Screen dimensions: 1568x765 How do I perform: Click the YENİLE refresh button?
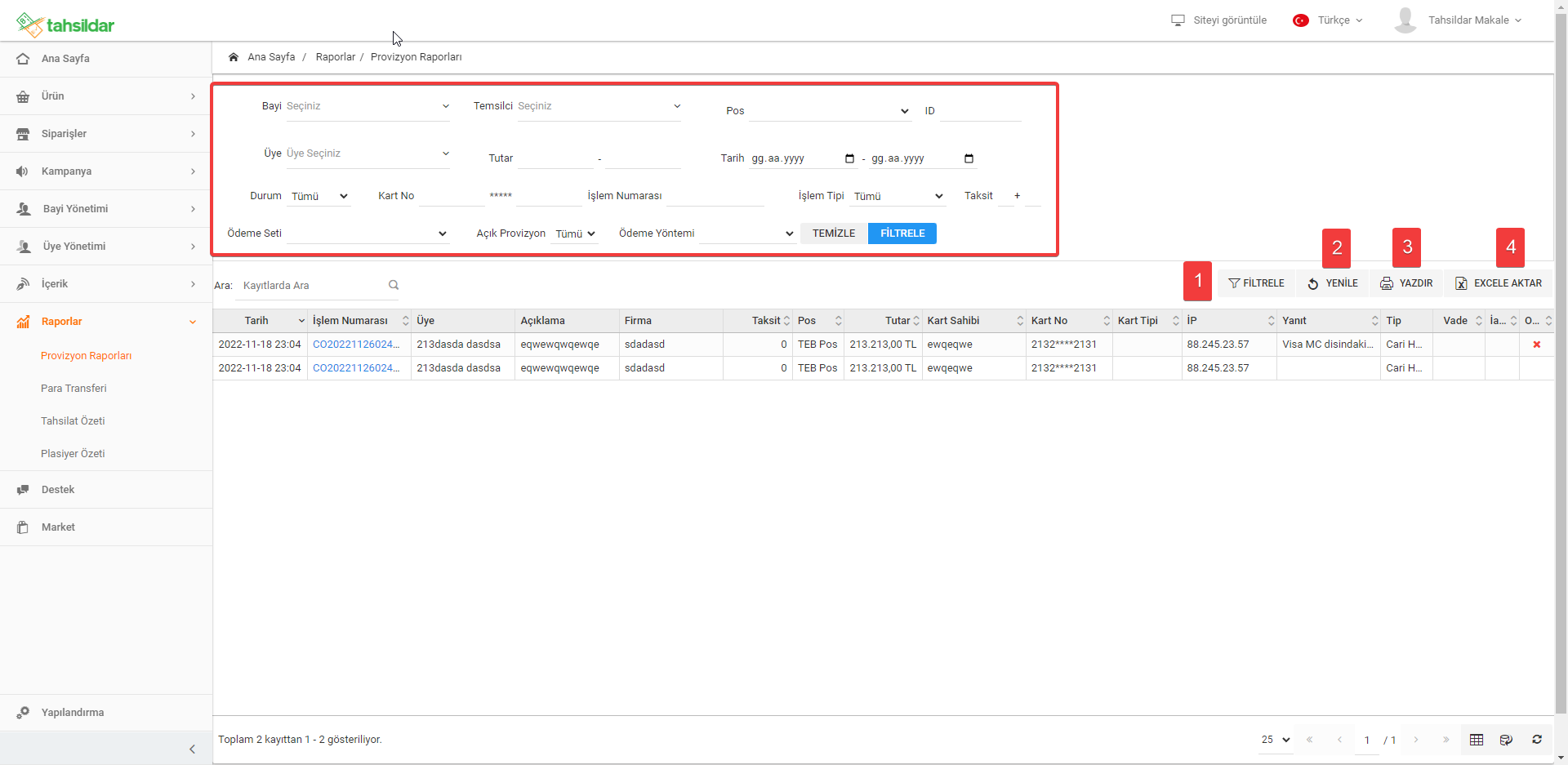(x=1333, y=283)
